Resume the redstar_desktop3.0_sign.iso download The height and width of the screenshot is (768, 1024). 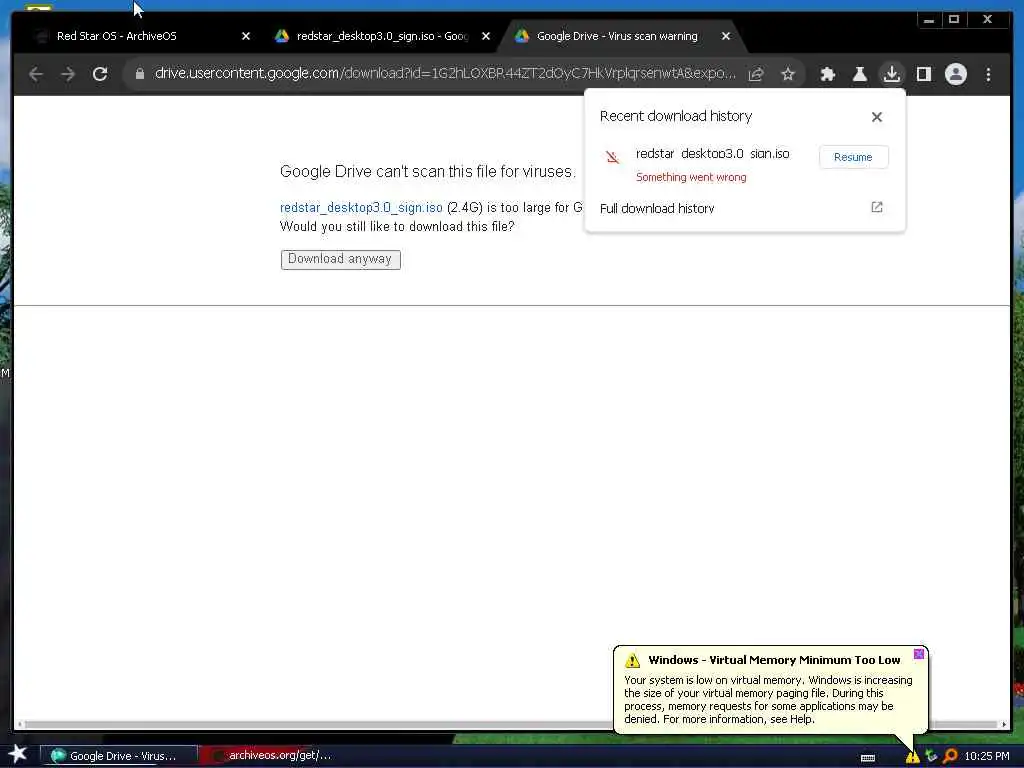[x=853, y=157]
